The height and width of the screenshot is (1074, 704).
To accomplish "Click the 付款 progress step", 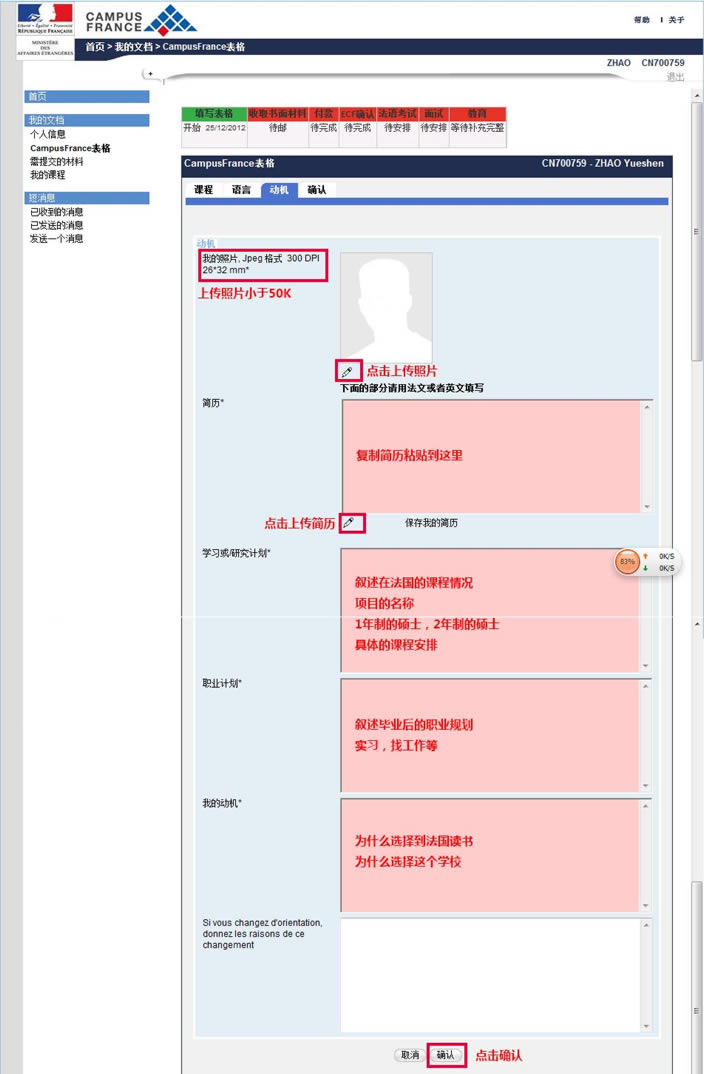I will click(323, 114).
